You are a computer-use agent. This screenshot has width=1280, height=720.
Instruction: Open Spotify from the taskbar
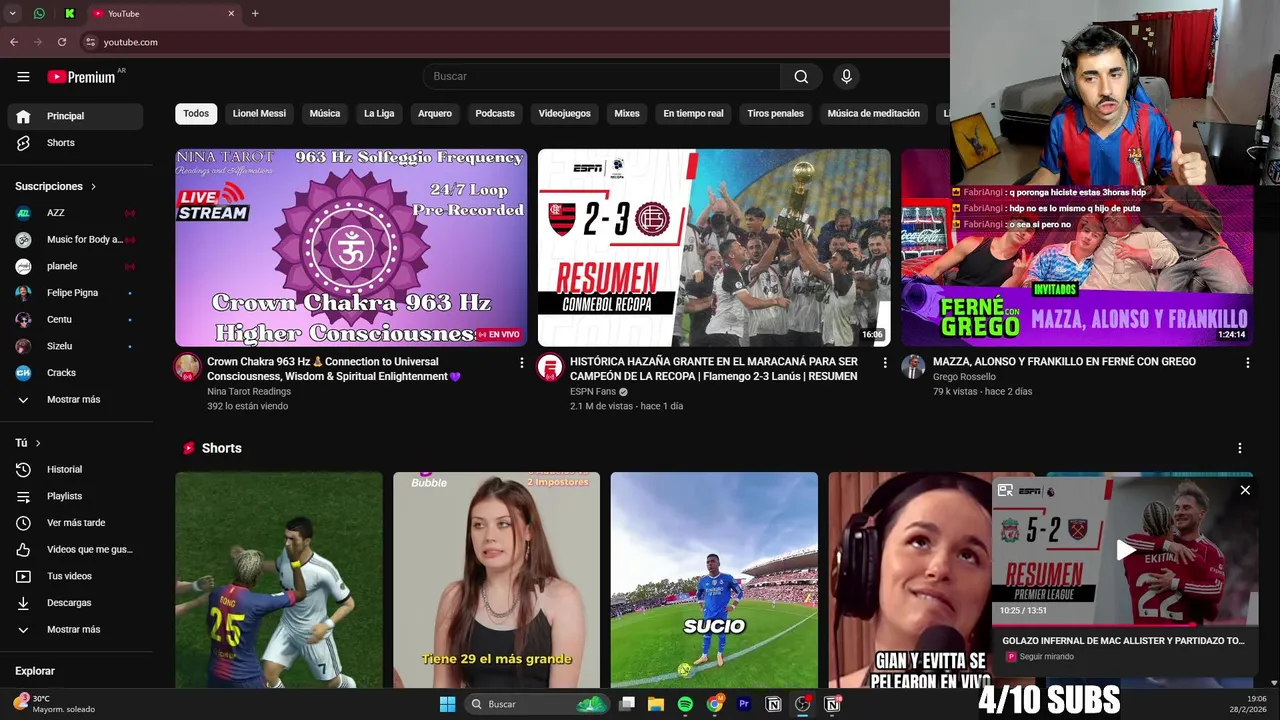point(685,704)
